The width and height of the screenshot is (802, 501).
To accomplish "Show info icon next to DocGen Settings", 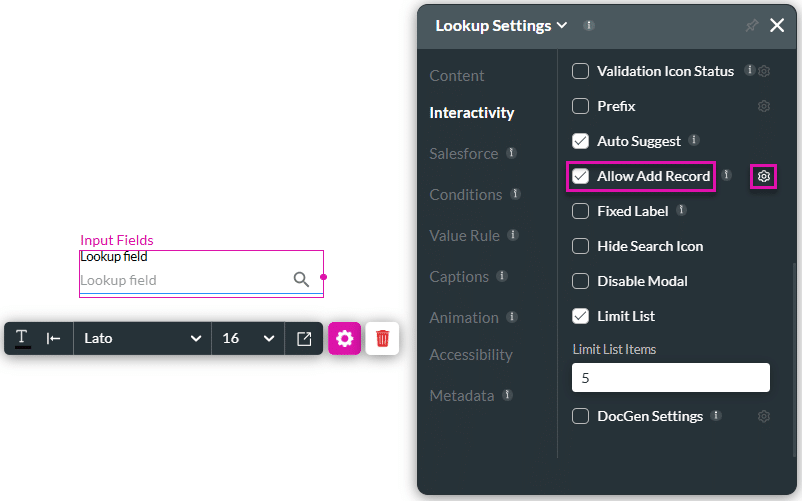I will (716, 415).
